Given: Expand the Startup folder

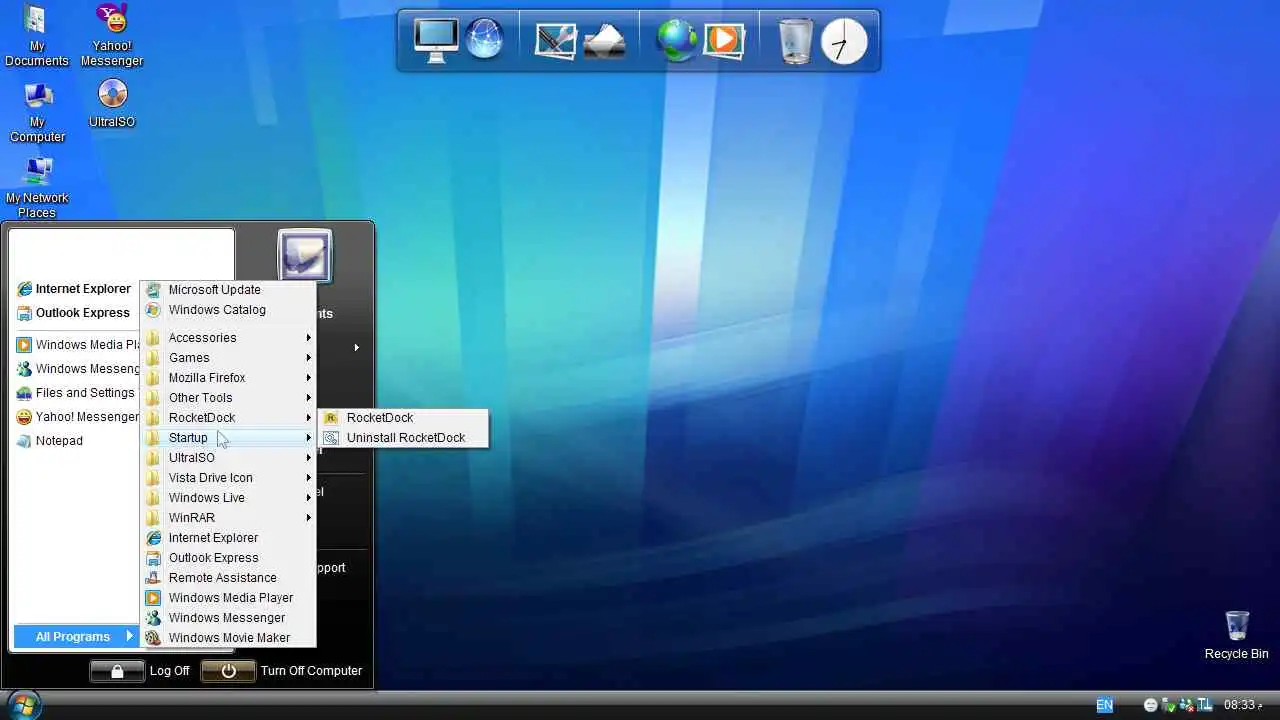Looking at the screenshot, I should (x=228, y=438).
